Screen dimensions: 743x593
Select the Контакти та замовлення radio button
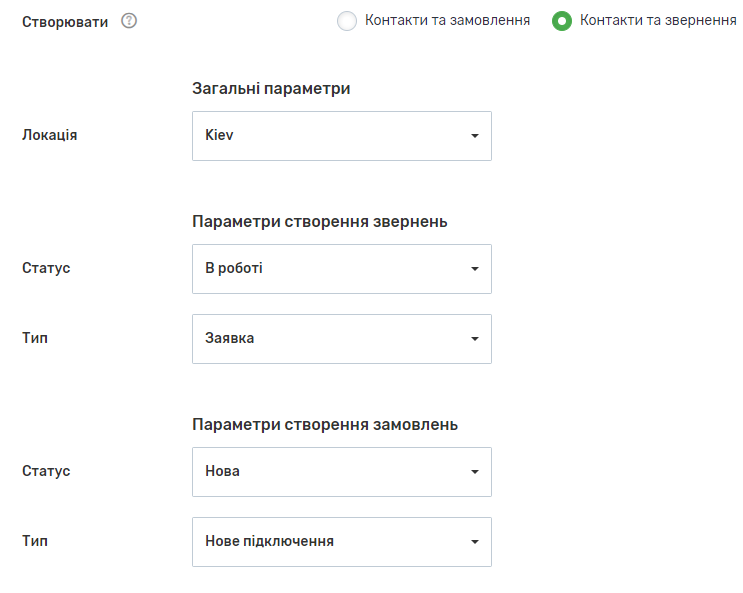pos(347,21)
